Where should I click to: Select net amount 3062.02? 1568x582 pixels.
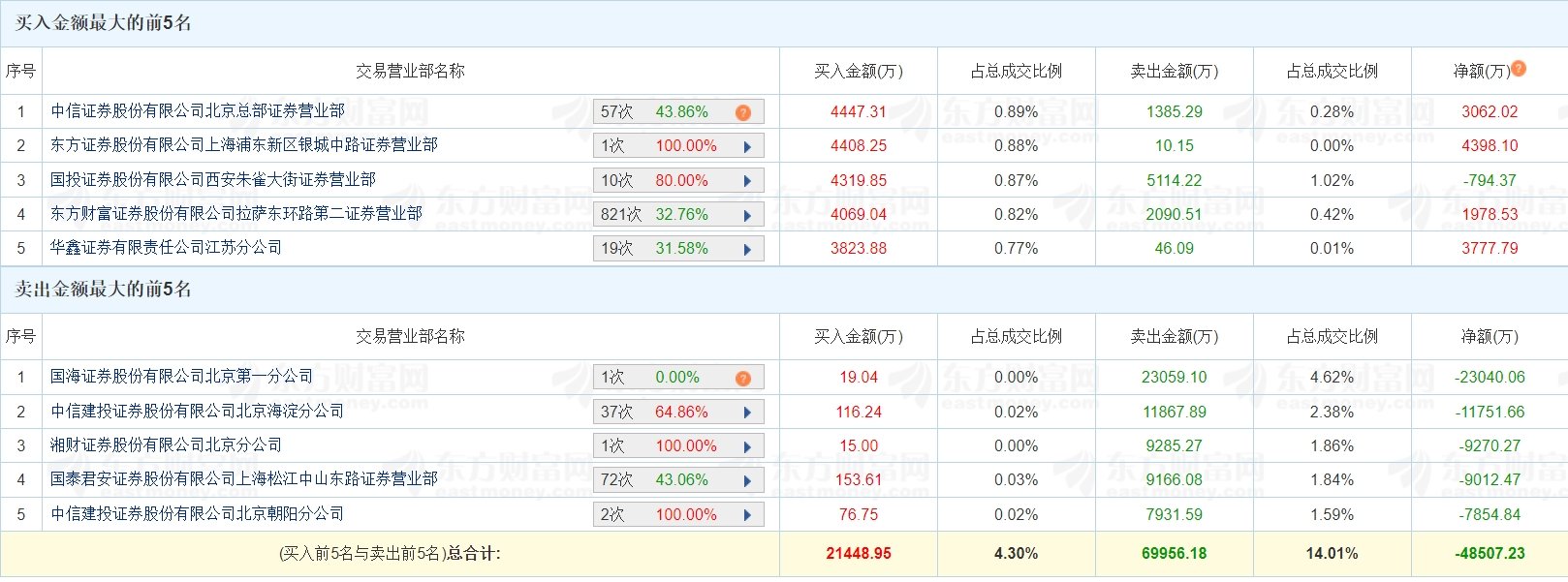pos(1490,112)
